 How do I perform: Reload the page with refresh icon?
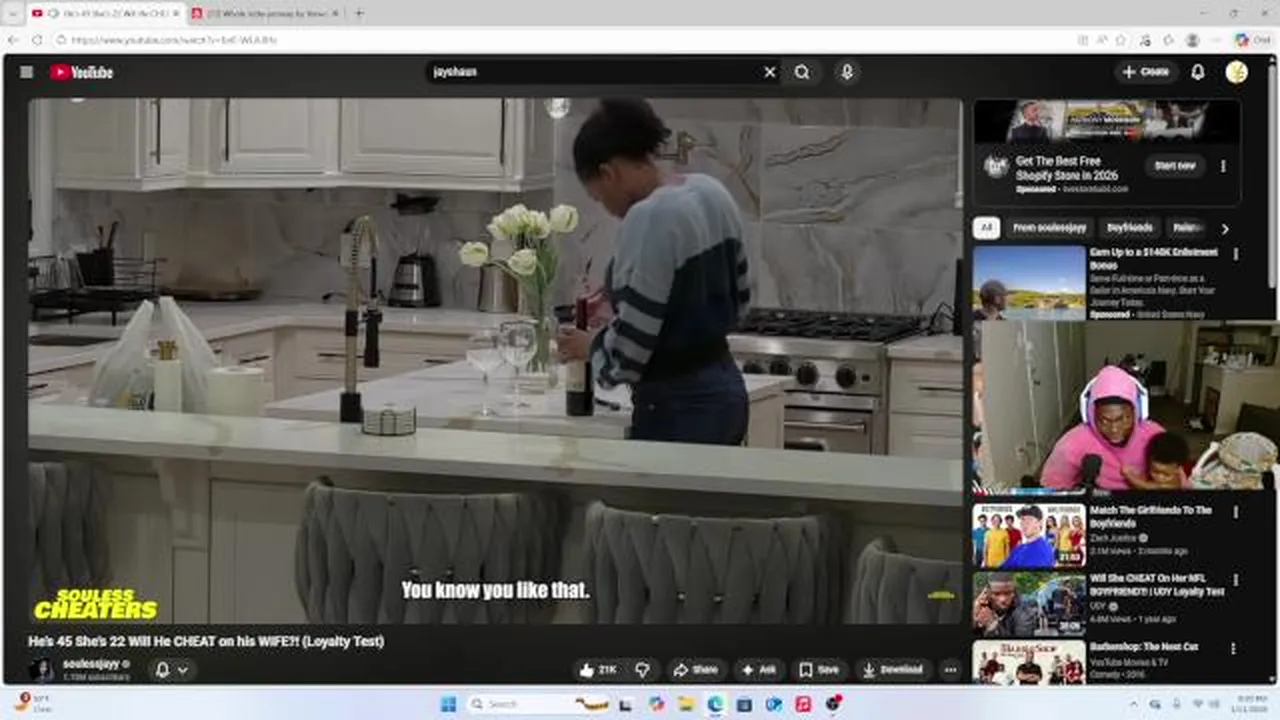37,40
